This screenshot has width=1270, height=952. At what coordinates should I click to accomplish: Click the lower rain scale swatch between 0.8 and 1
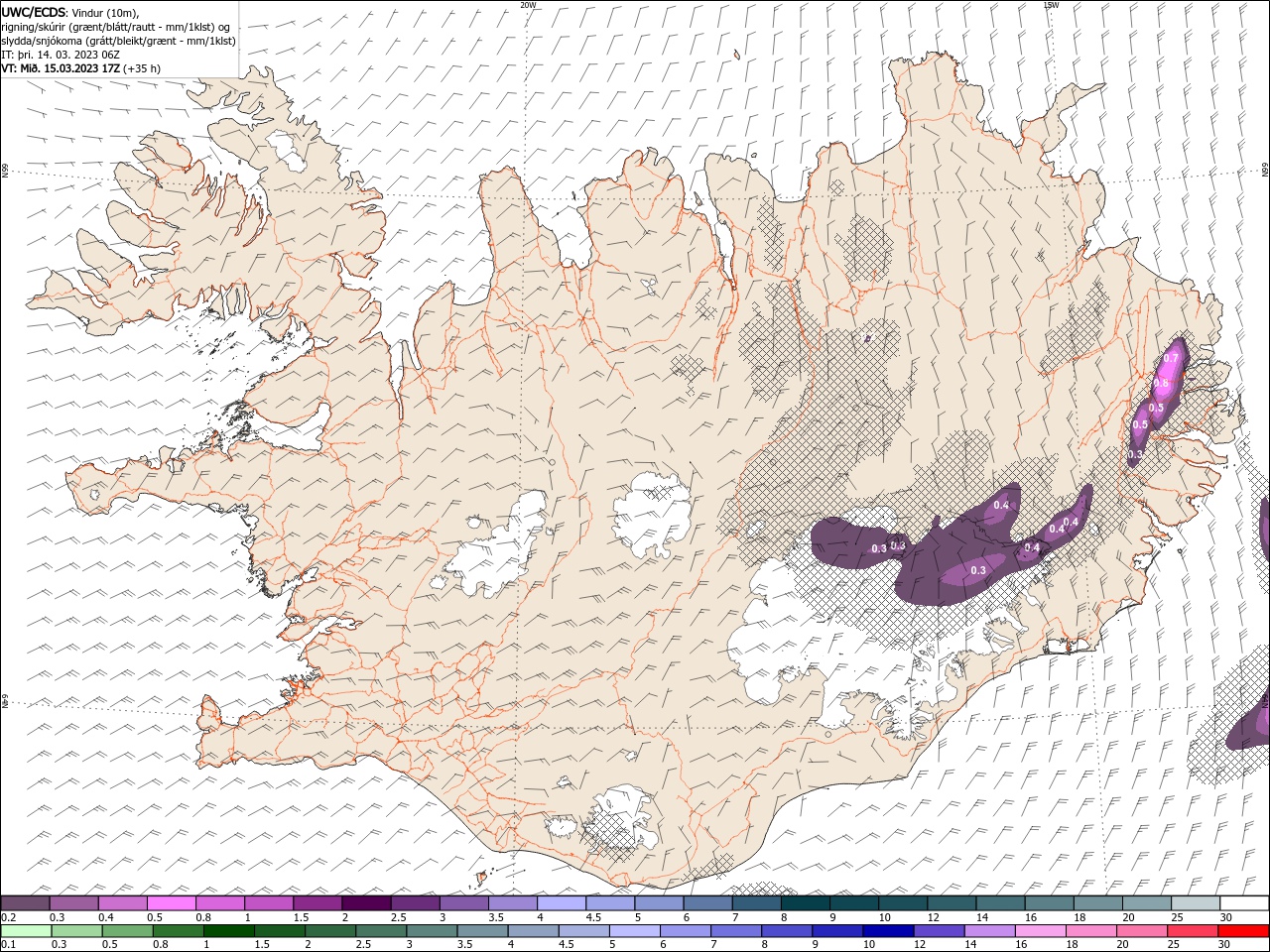pos(178,931)
